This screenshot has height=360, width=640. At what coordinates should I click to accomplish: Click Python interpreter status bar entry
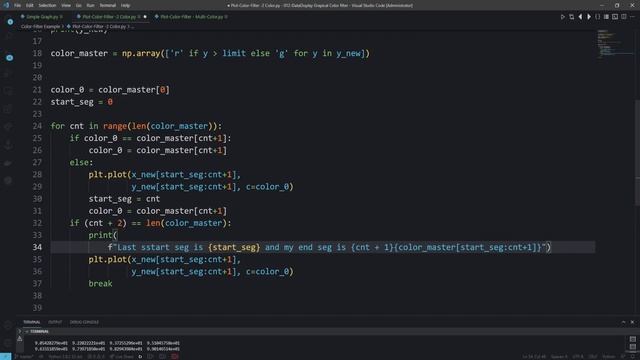tap(65, 357)
